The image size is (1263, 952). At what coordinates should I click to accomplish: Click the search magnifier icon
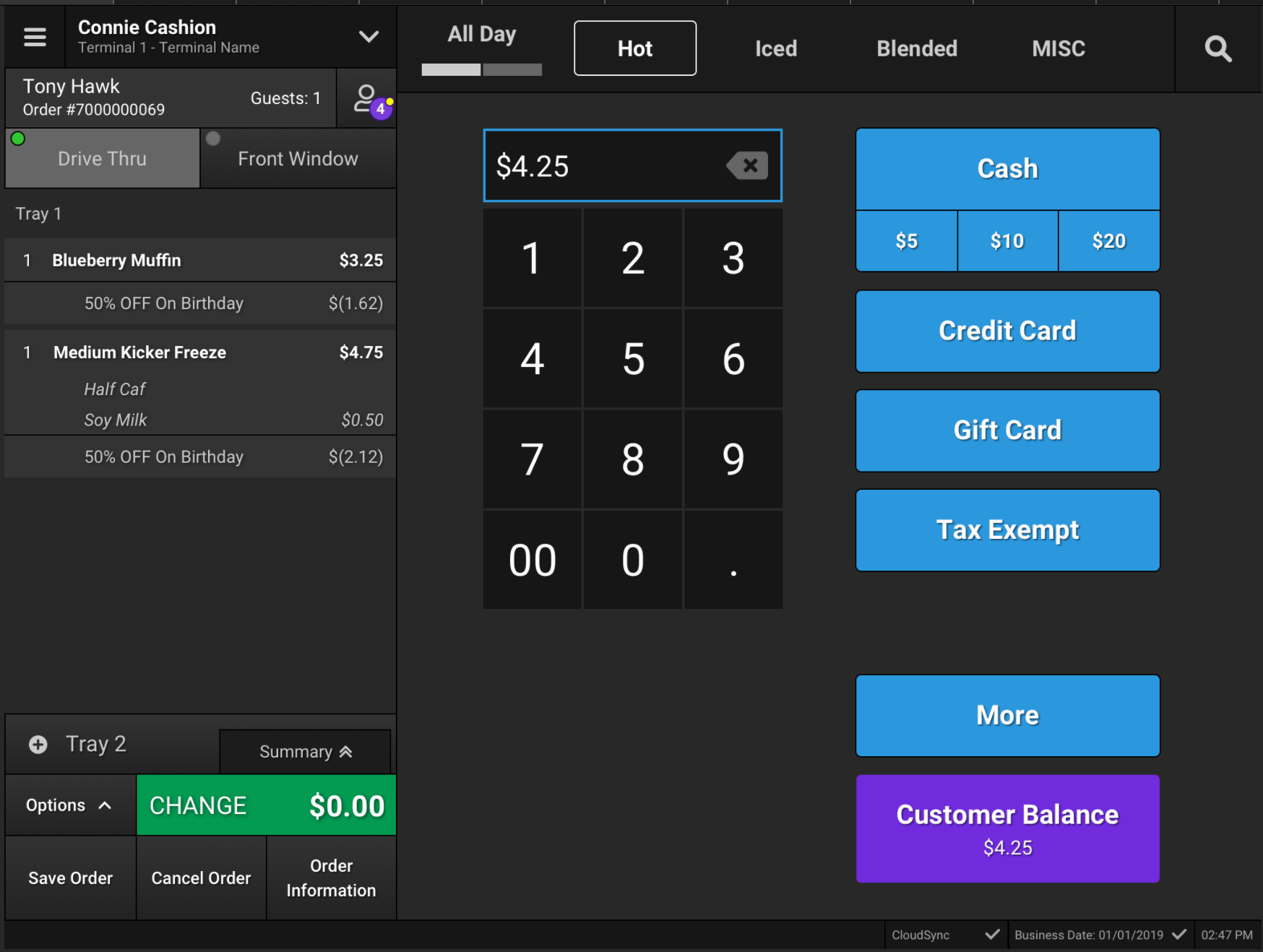[1217, 49]
